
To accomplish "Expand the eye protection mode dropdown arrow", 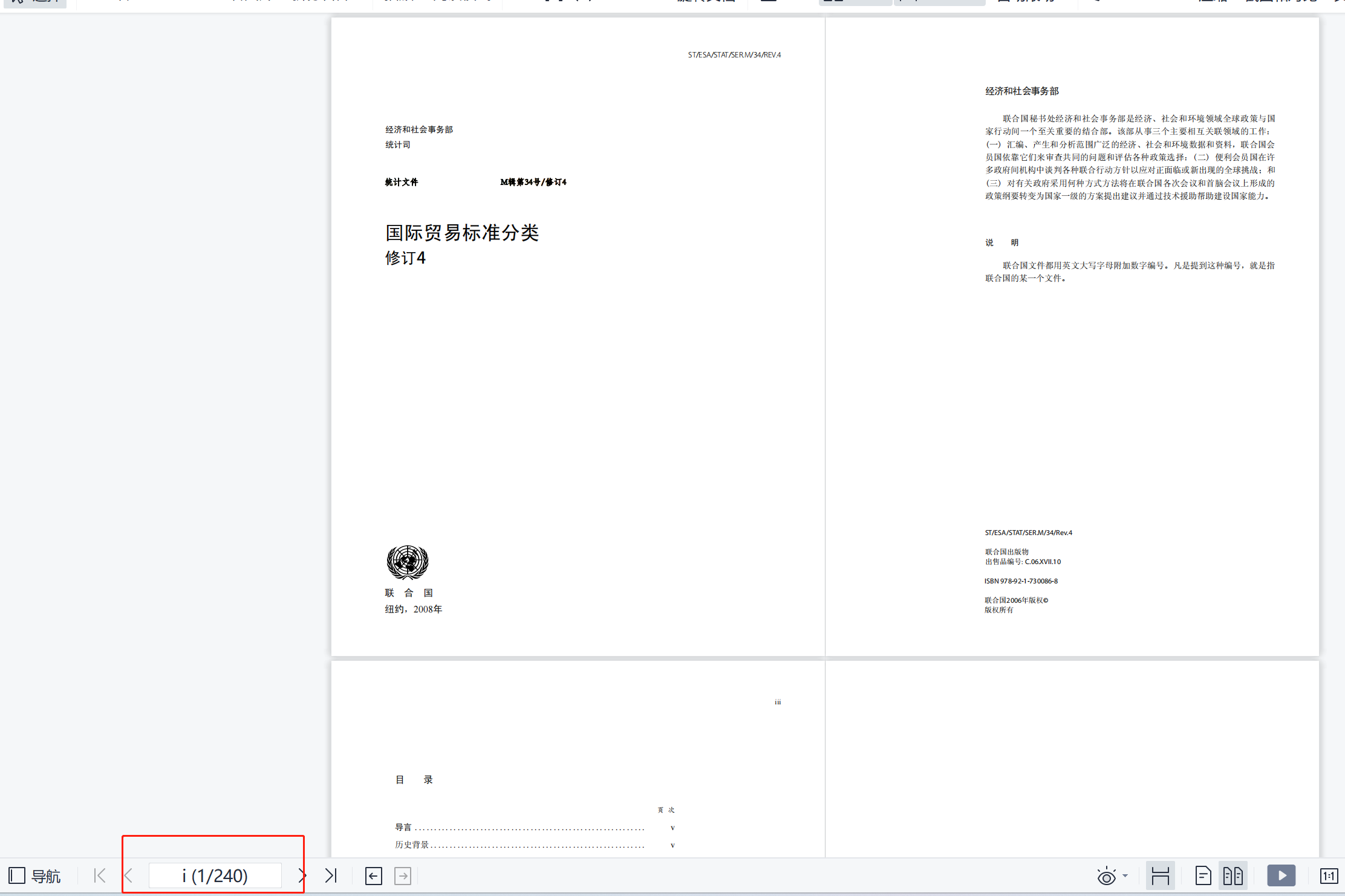I will (x=1125, y=875).
